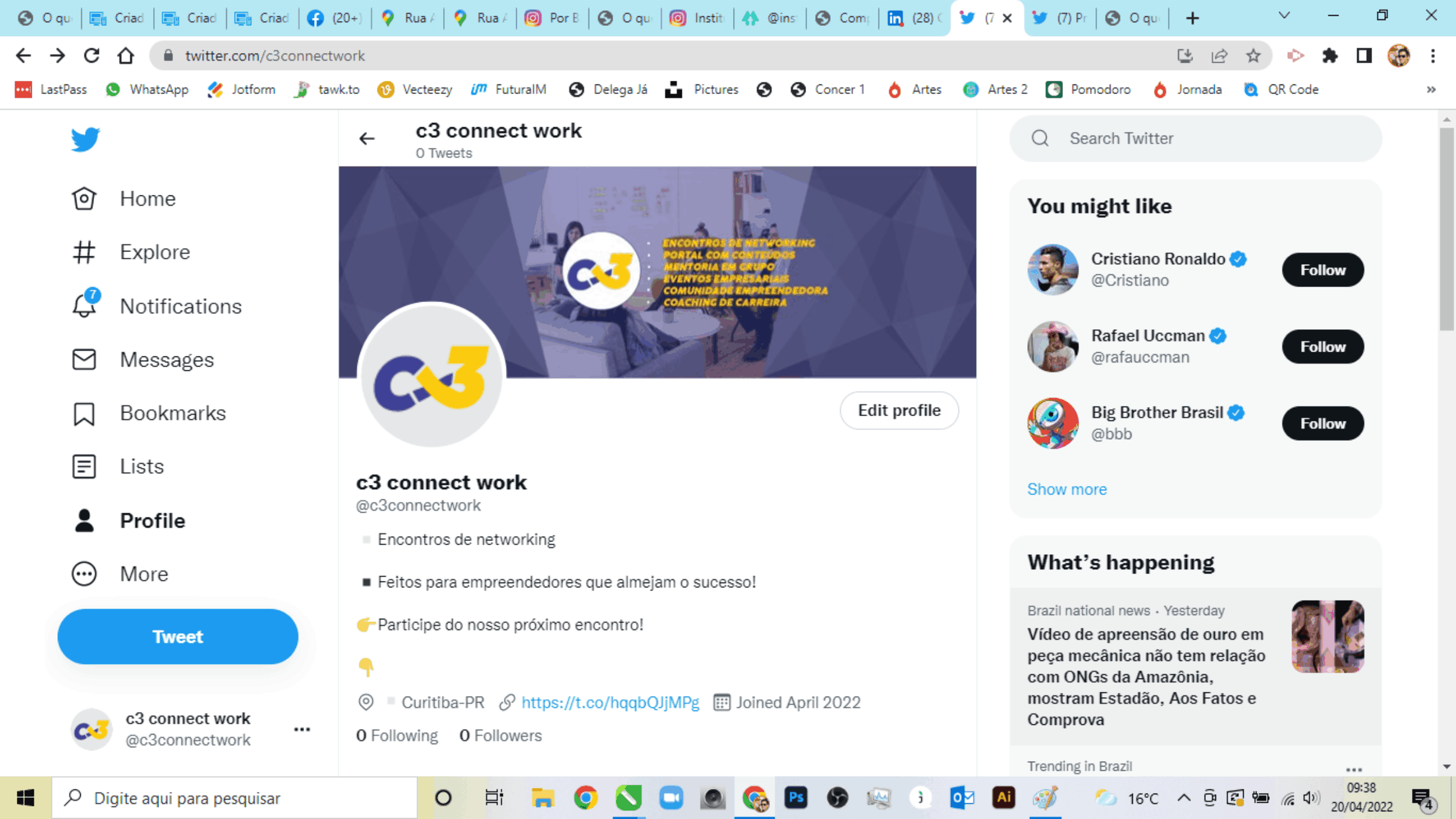
Task: Open account menu three dots
Action: pos(302,729)
